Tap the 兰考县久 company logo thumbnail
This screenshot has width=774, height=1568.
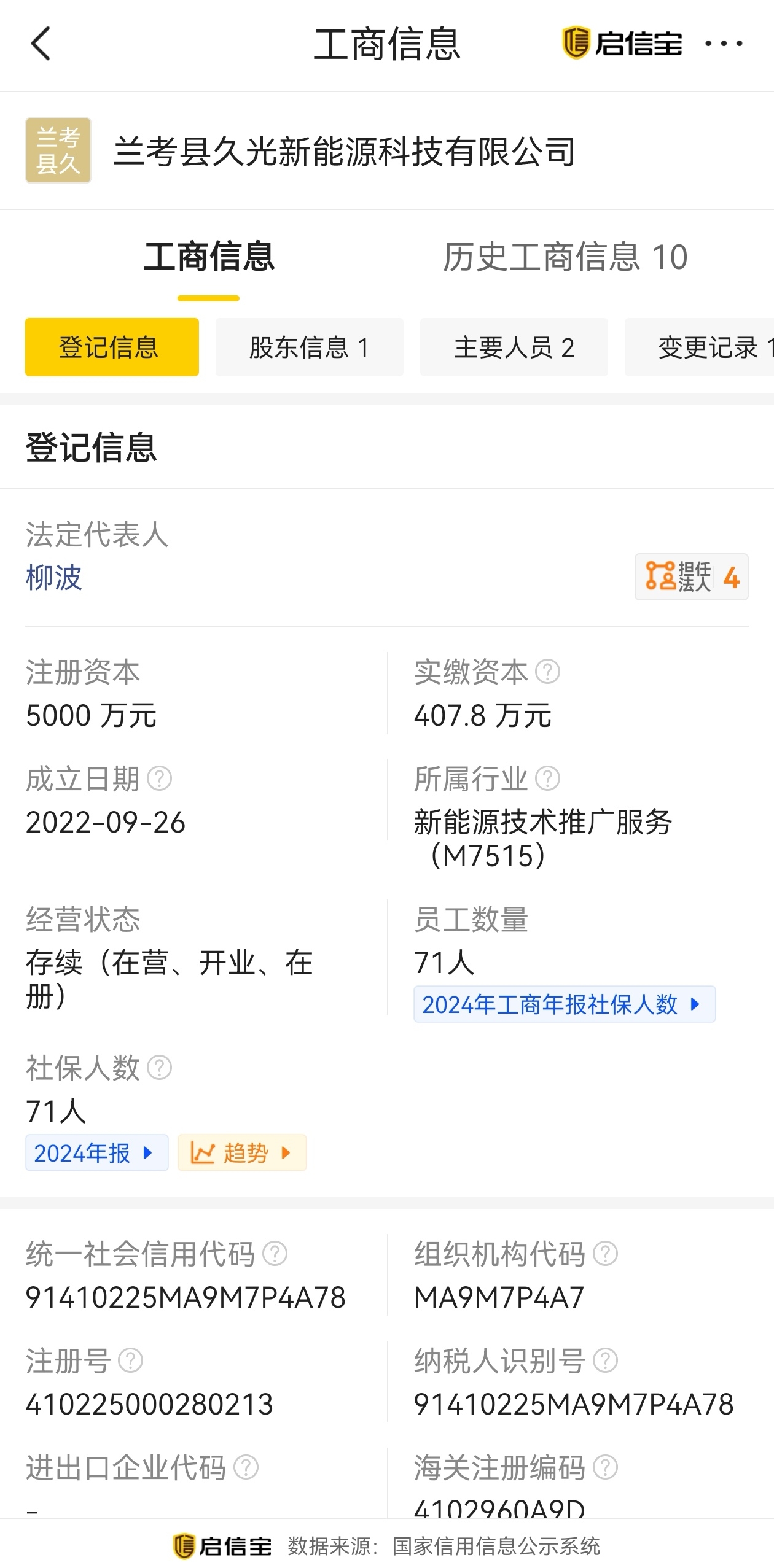58,150
